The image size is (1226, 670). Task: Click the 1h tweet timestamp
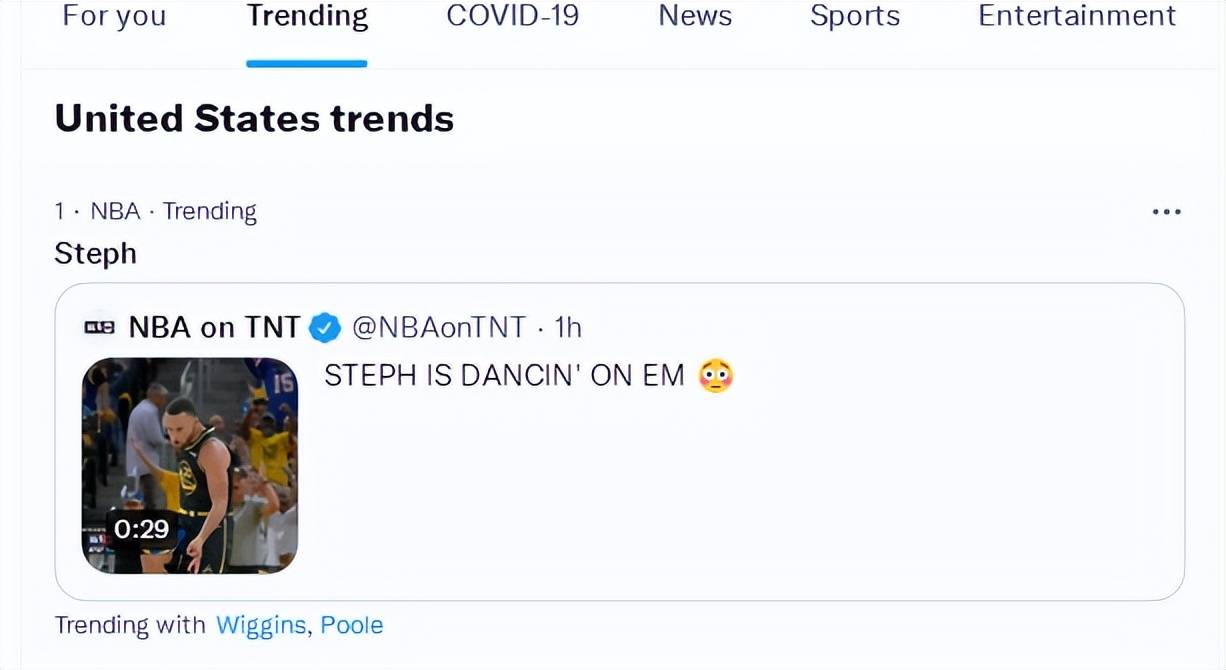(568, 327)
